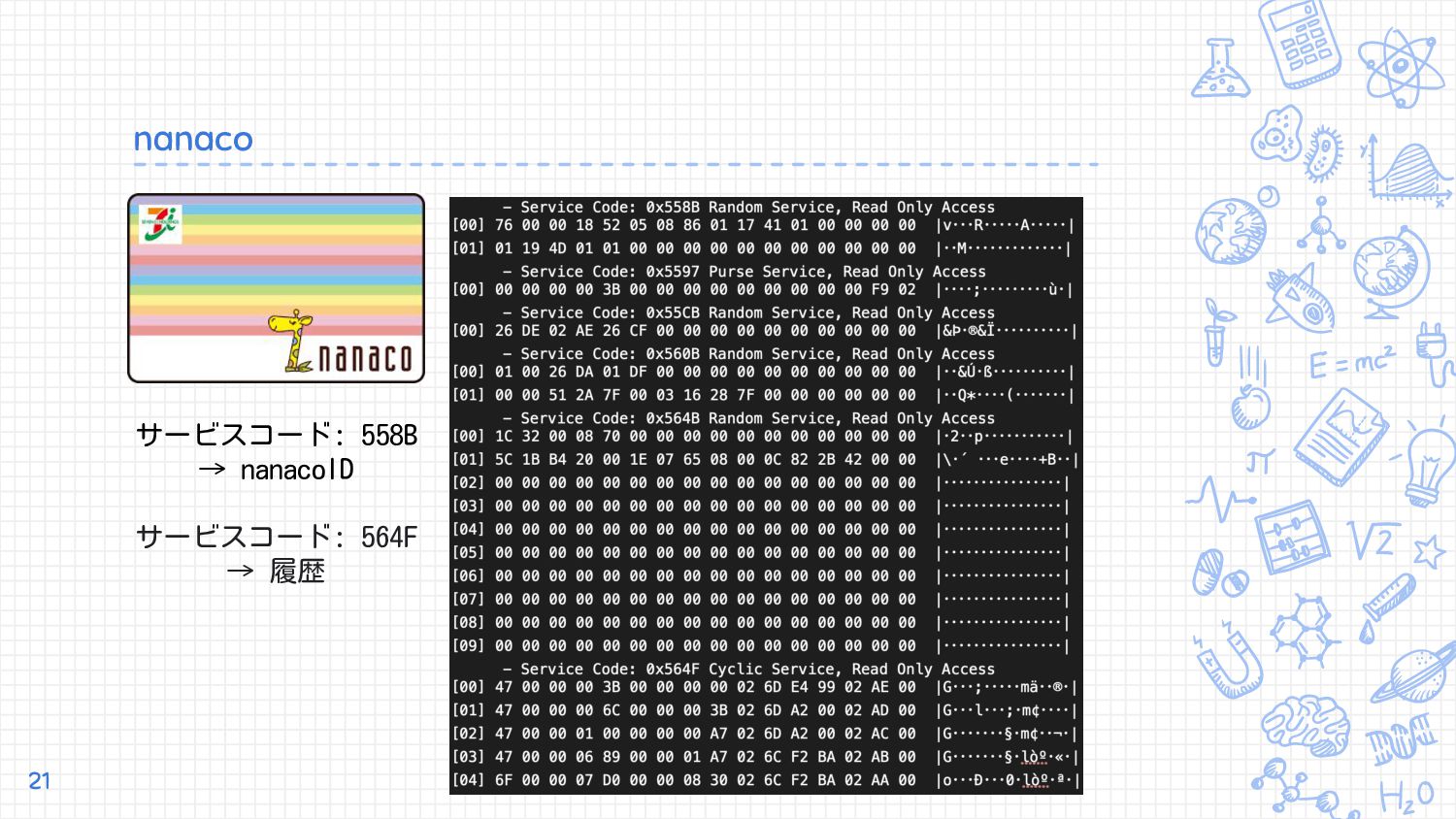Image resolution: width=1456 pixels, height=819 pixels.
Task: Select the text "サービスコード: 564F"
Action: click(x=277, y=537)
